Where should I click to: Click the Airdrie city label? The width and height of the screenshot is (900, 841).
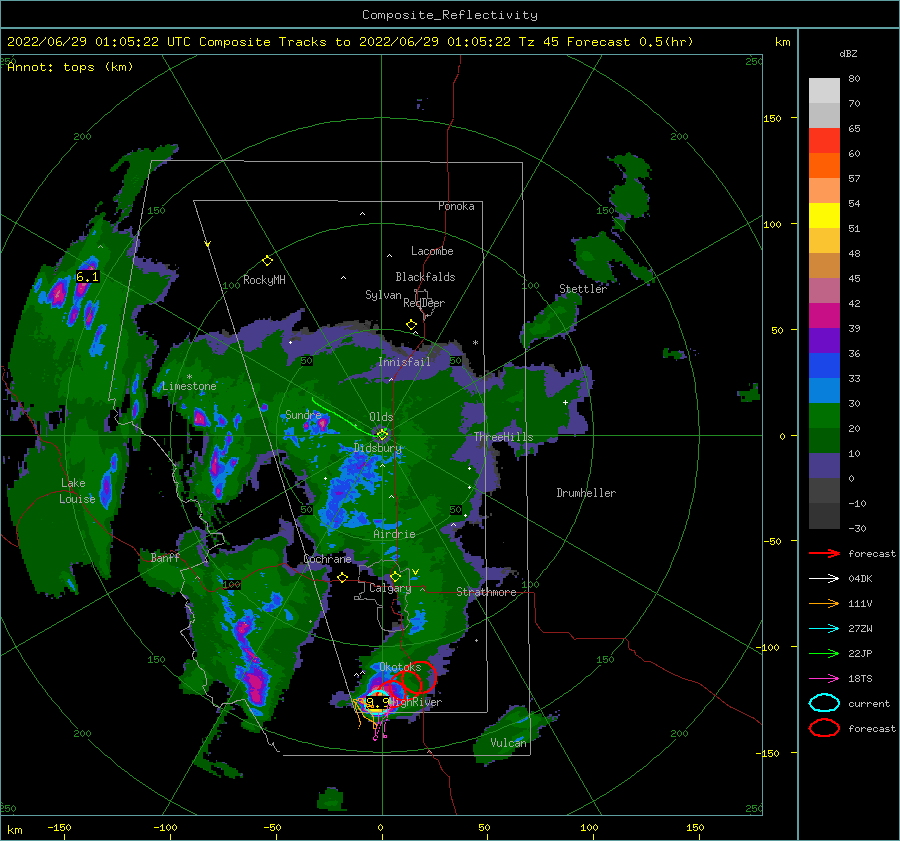[394, 534]
